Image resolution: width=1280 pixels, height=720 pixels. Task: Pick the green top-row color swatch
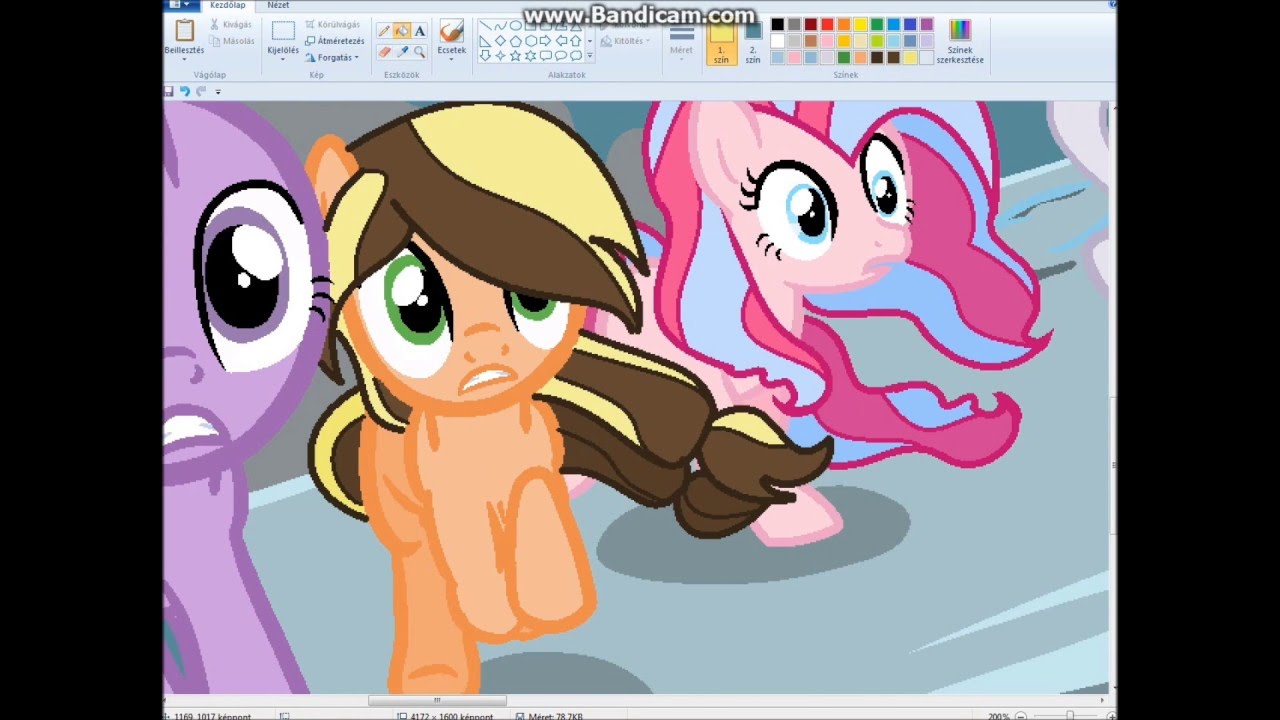877,24
